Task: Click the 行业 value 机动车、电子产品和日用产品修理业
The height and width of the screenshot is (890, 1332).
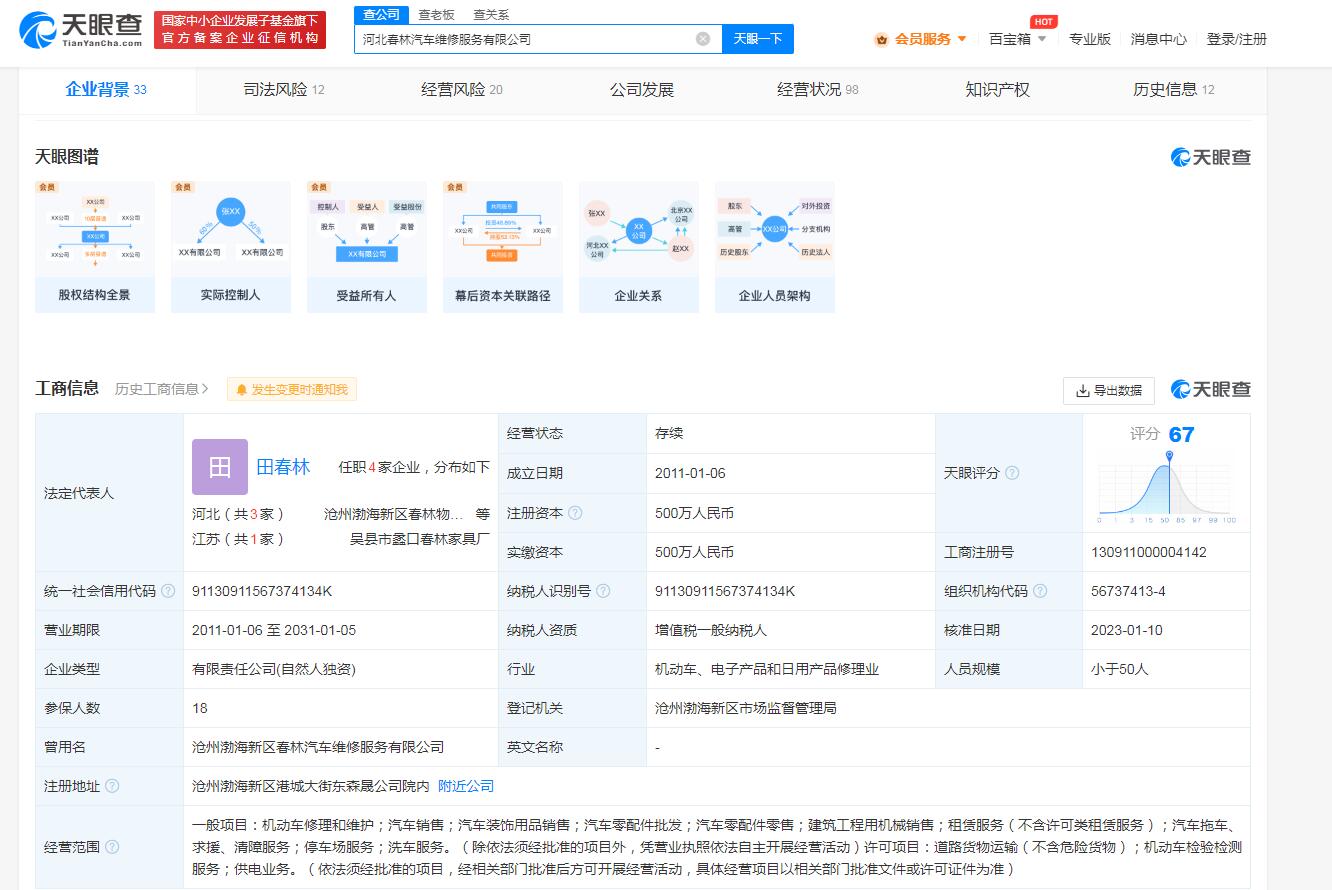Action: [767, 669]
